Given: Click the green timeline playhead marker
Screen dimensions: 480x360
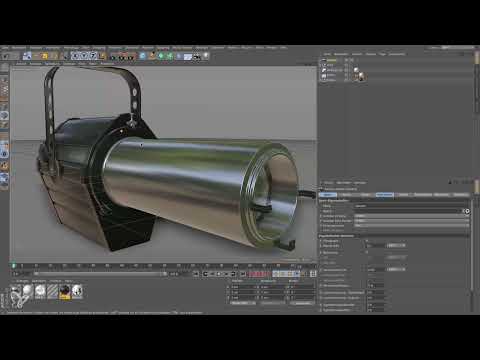Looking at the screenshot, I should [14, 266].
